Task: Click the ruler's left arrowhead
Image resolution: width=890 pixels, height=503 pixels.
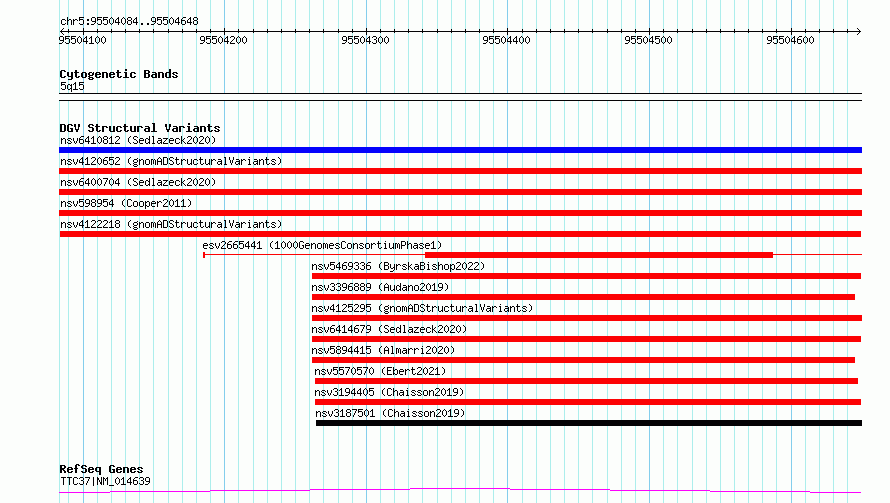Action: coord(62,31)
